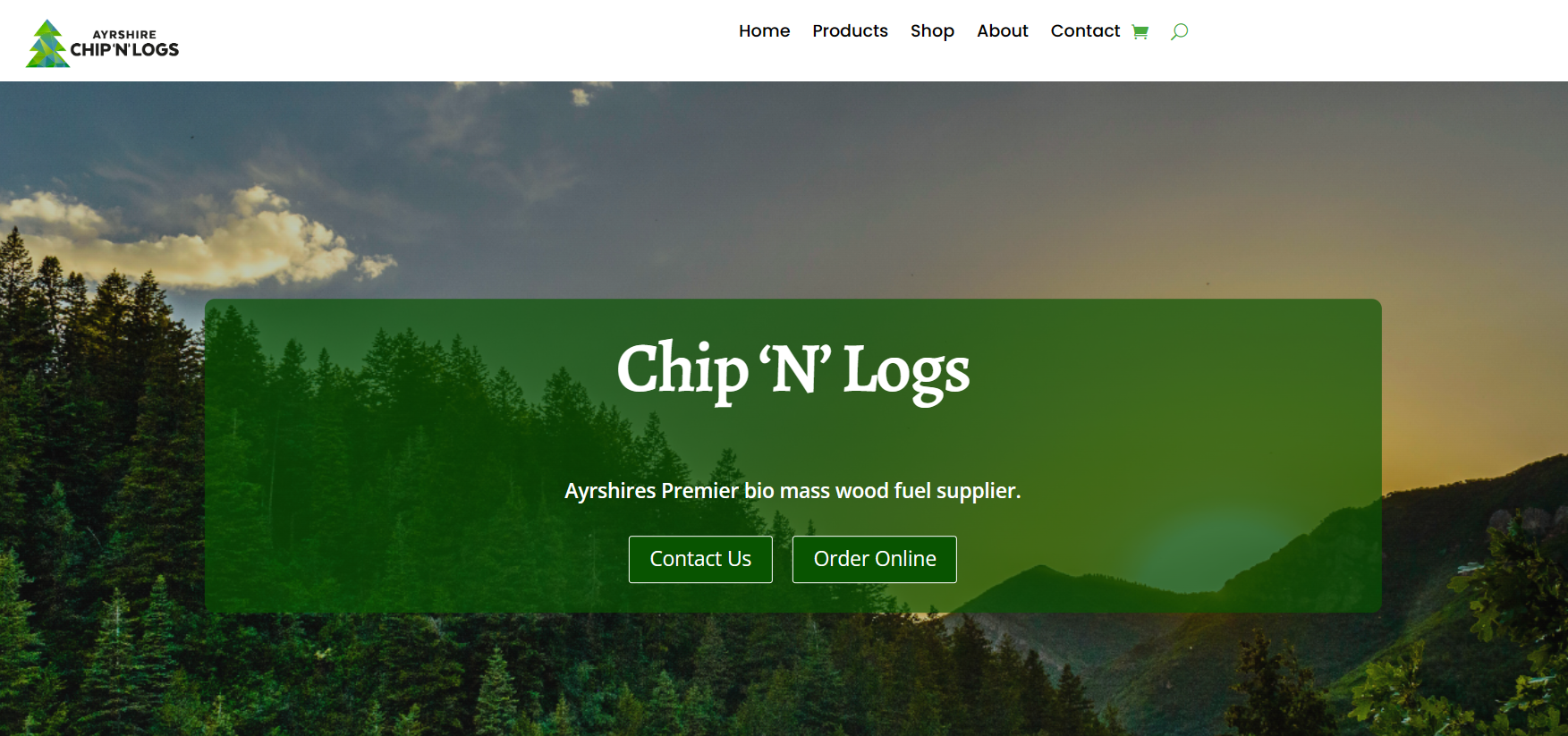Screen dimensions: 1568x736
Task: Open the Products menu item
Action: pyautogui.click(x=850, y=31)
